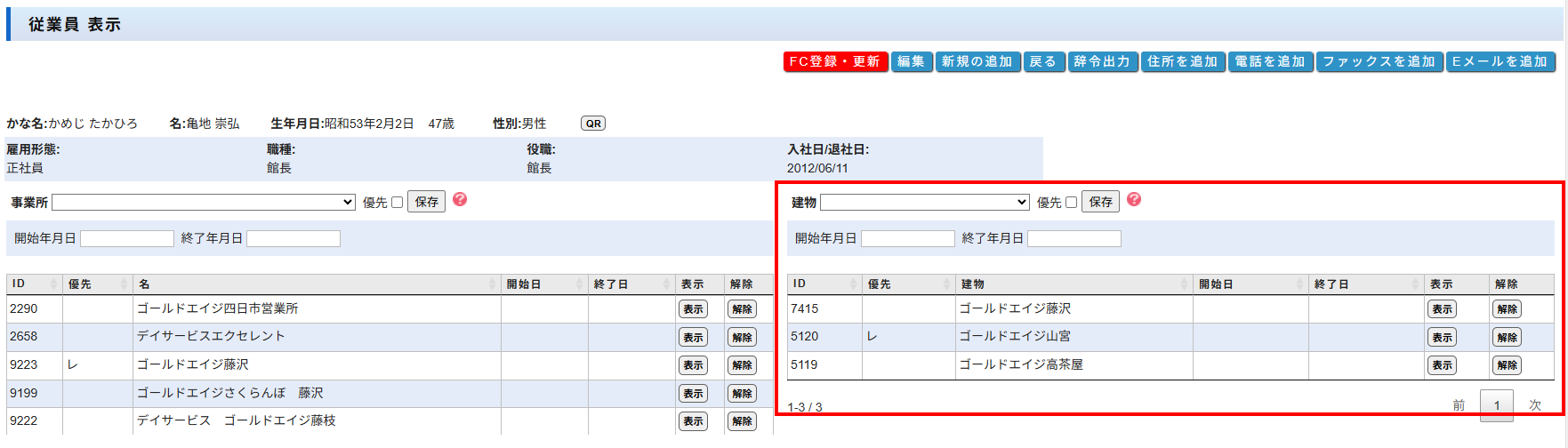The image size is (1568, 448).
Task: Click the 事業所 開始年月日 input field
Action: (127, 239)
